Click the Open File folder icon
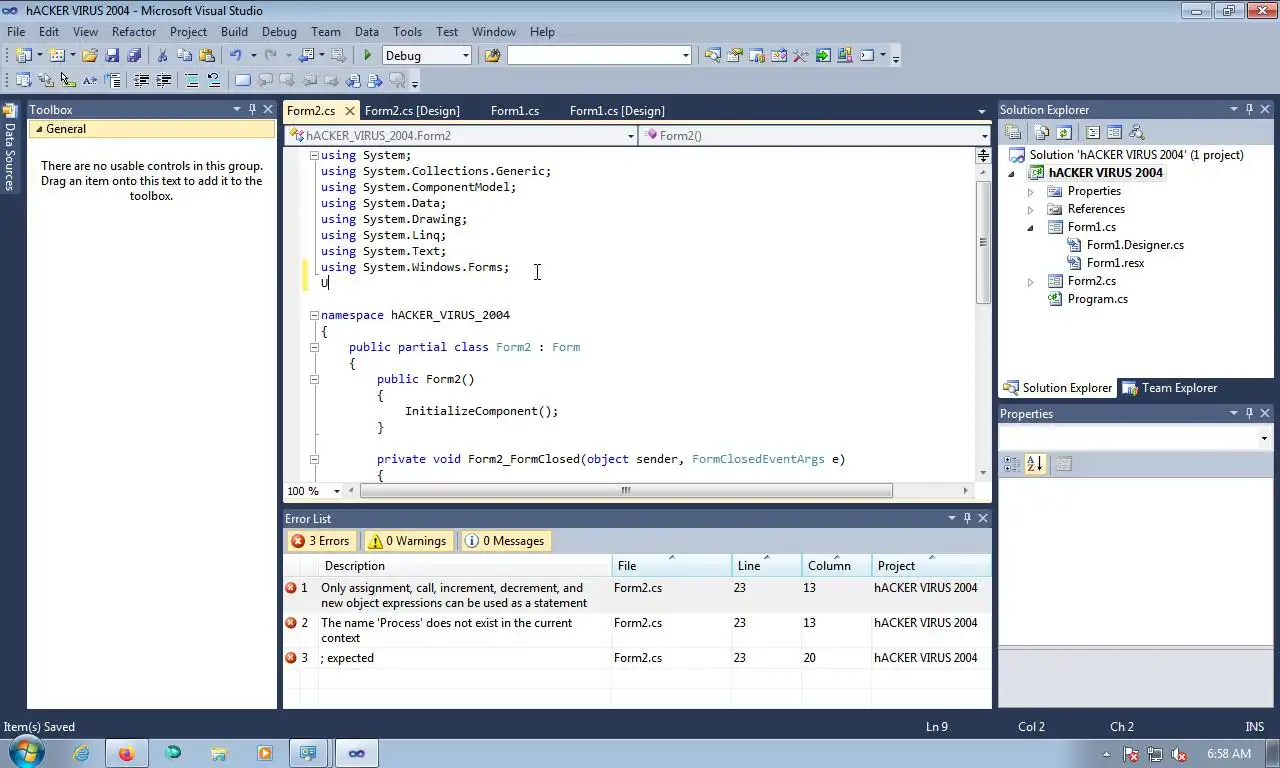Viewport: 1280px width, 768px height. coord(90,56)
